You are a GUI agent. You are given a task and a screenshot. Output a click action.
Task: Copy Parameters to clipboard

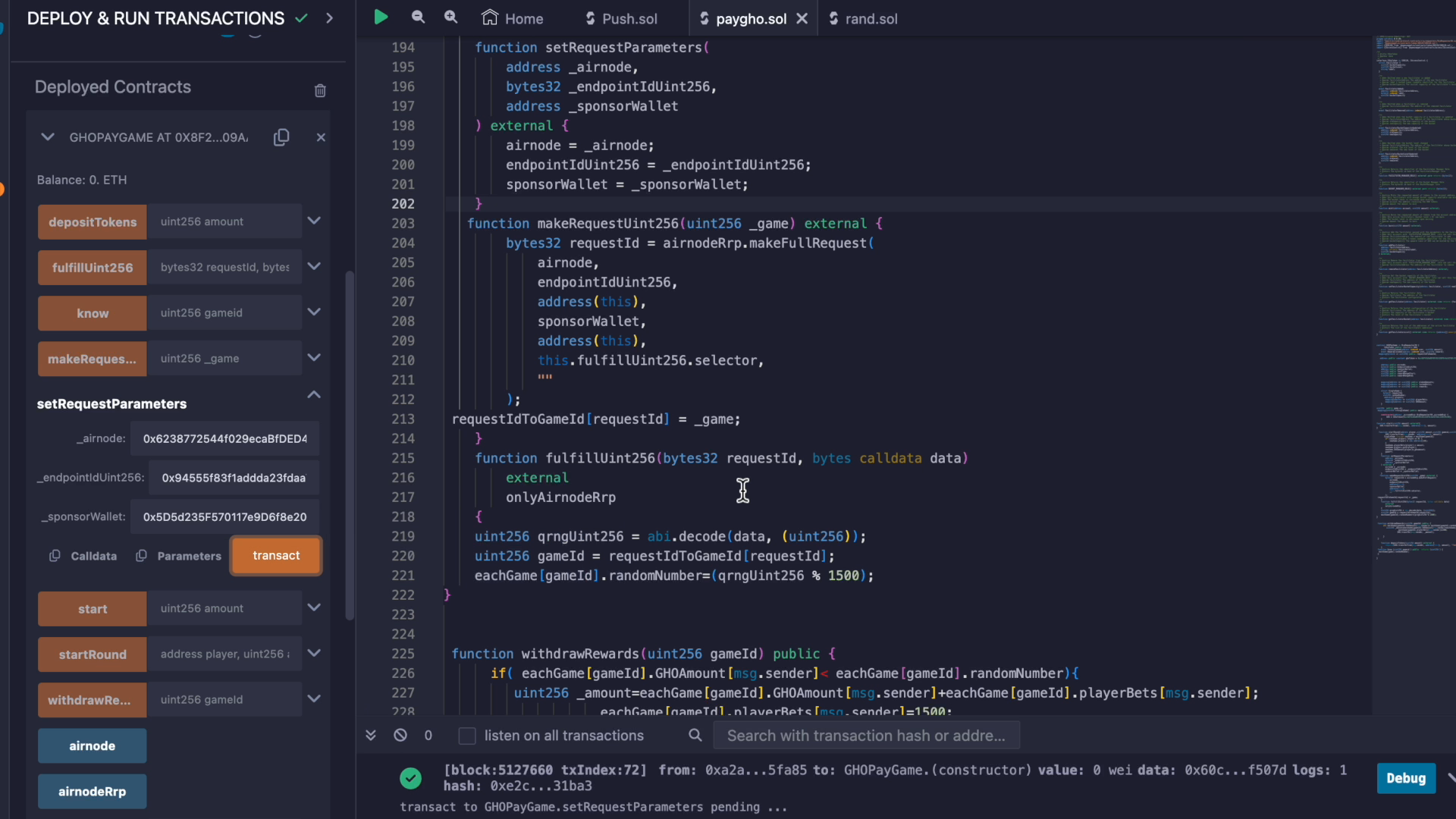179,556
